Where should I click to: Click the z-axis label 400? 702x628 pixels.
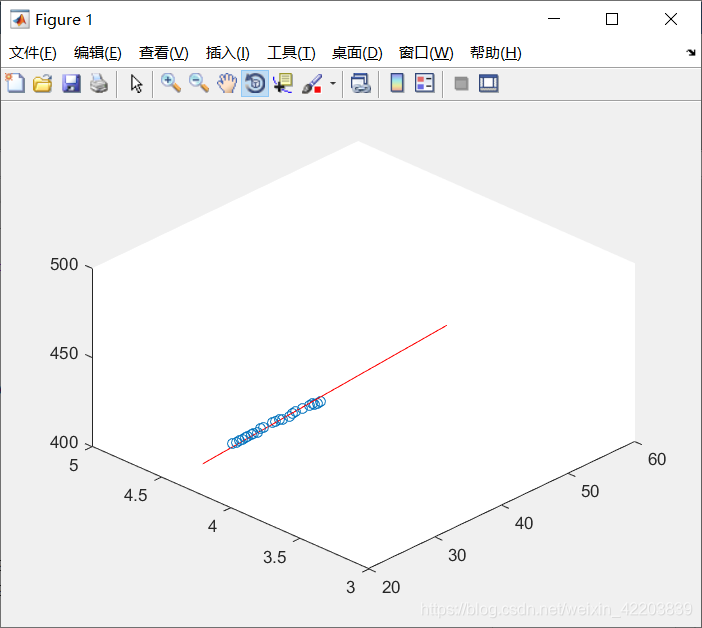[x=64, y=442]
